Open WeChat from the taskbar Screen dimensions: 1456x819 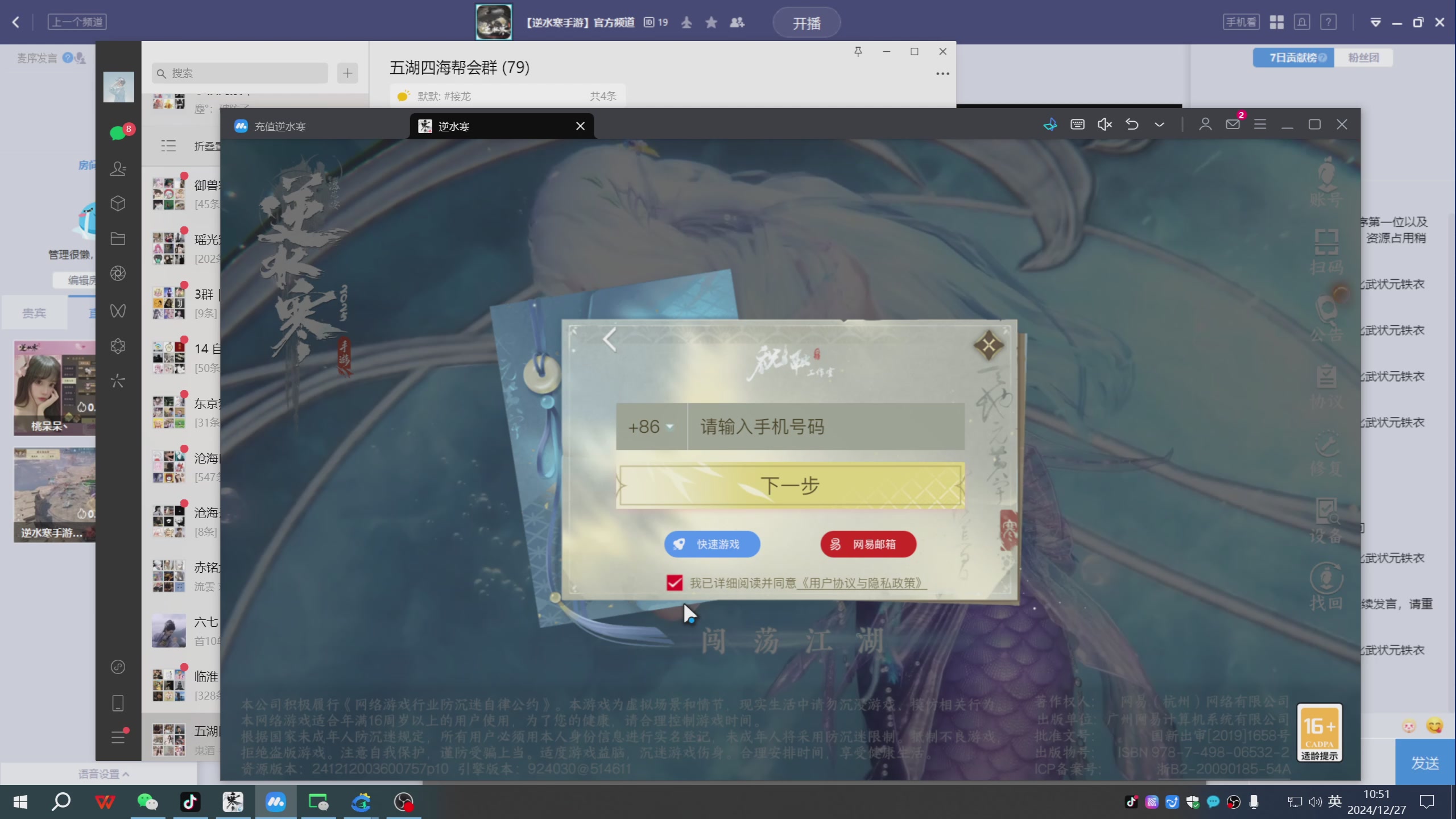[x=148, y=802]
